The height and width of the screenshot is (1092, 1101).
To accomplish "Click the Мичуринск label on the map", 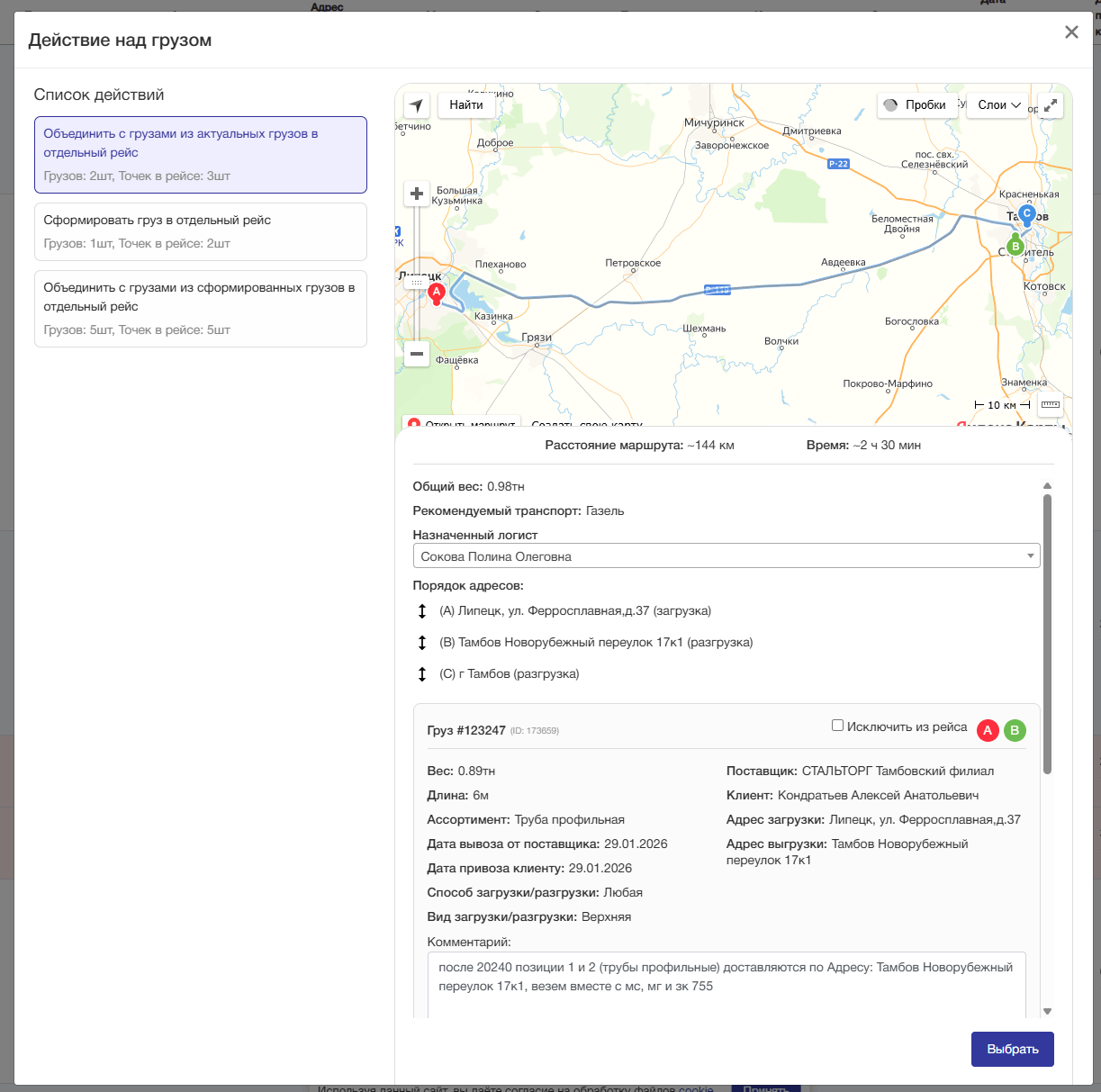I will click(x=714, y=122).
